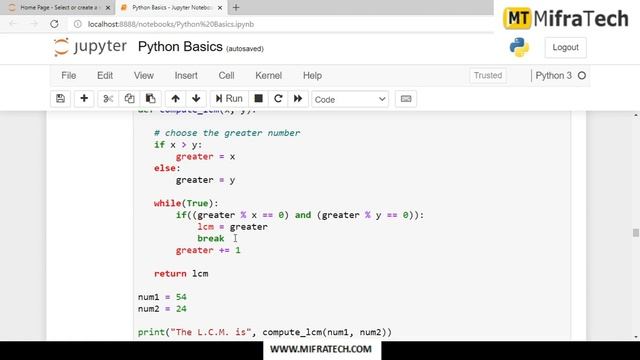The width and height of the screenshot is (640, 360).
Task: Click the site information icon in address bar
Action: pos(78,24)
